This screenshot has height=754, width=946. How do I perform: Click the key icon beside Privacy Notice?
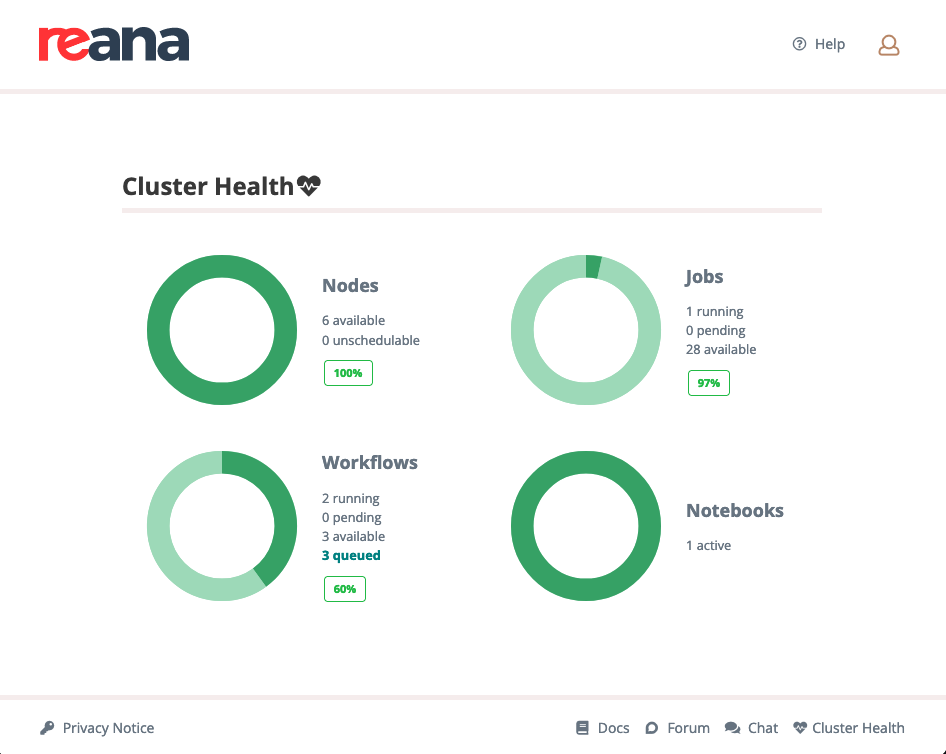pyautogui.click(x=47, y=727)
